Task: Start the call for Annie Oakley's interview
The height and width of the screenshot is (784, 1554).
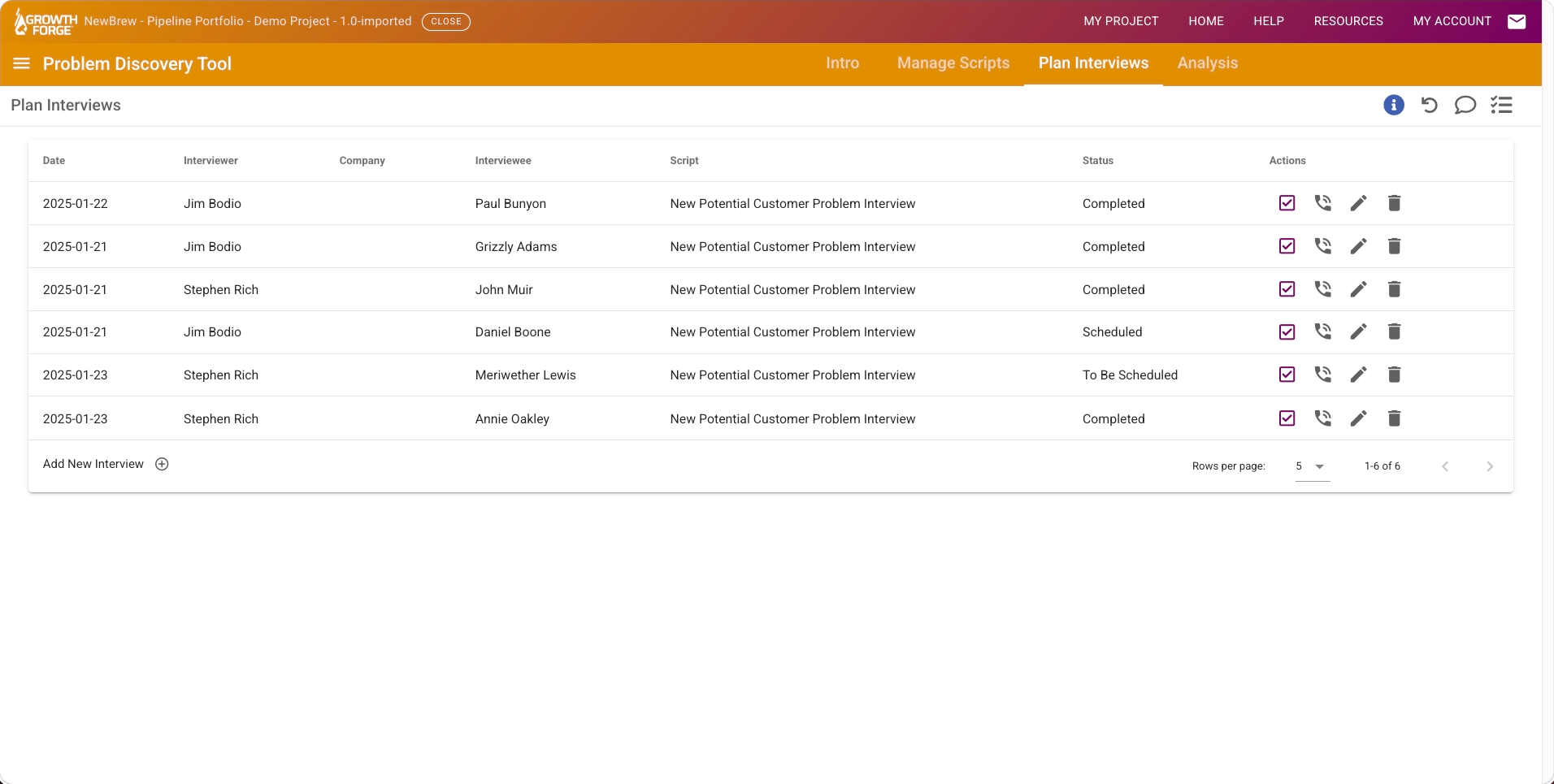Action: pyautogui.click(x=1323, y=418)
